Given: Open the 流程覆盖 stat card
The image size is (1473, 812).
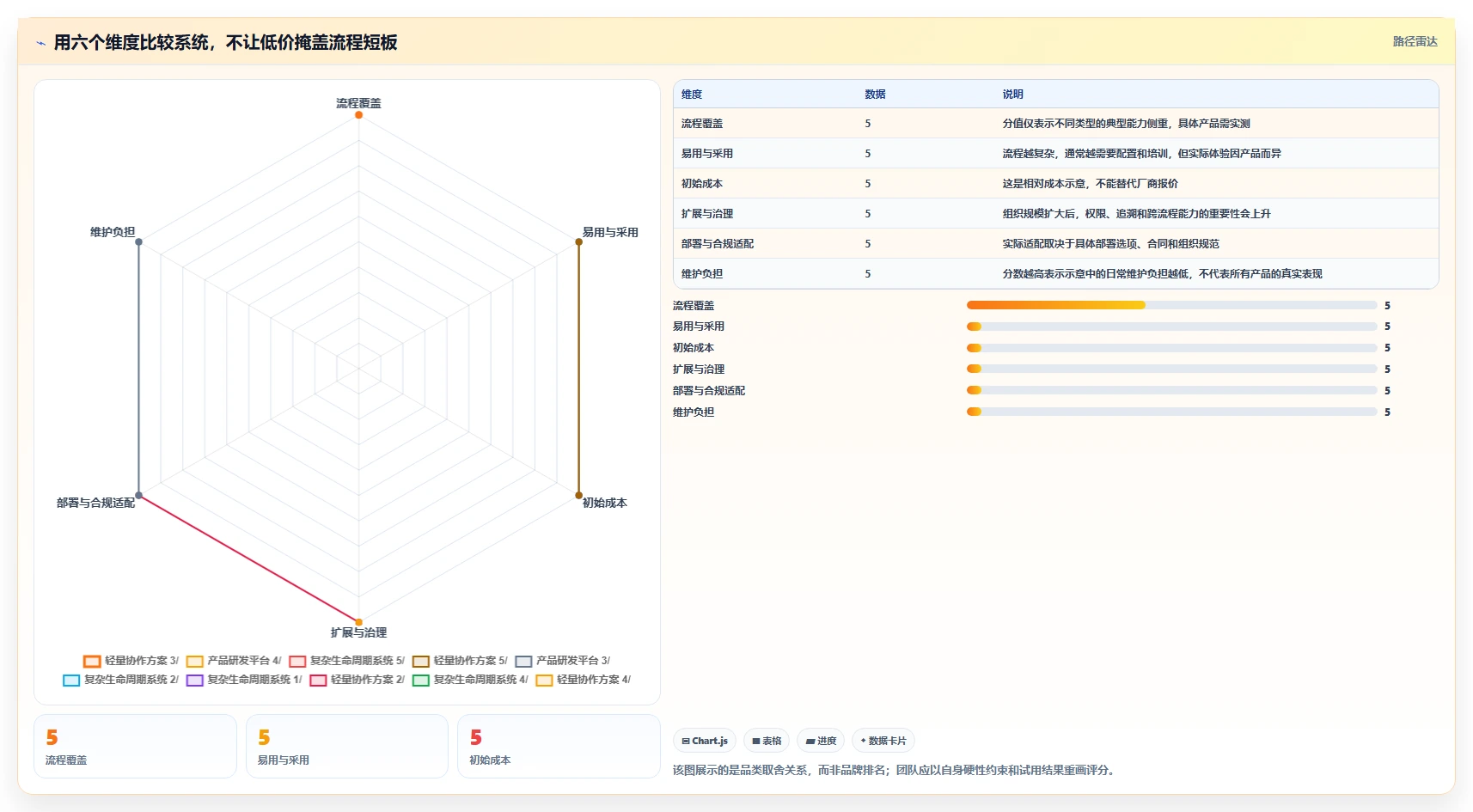Looking at the screenshot, I should [135, 747].
